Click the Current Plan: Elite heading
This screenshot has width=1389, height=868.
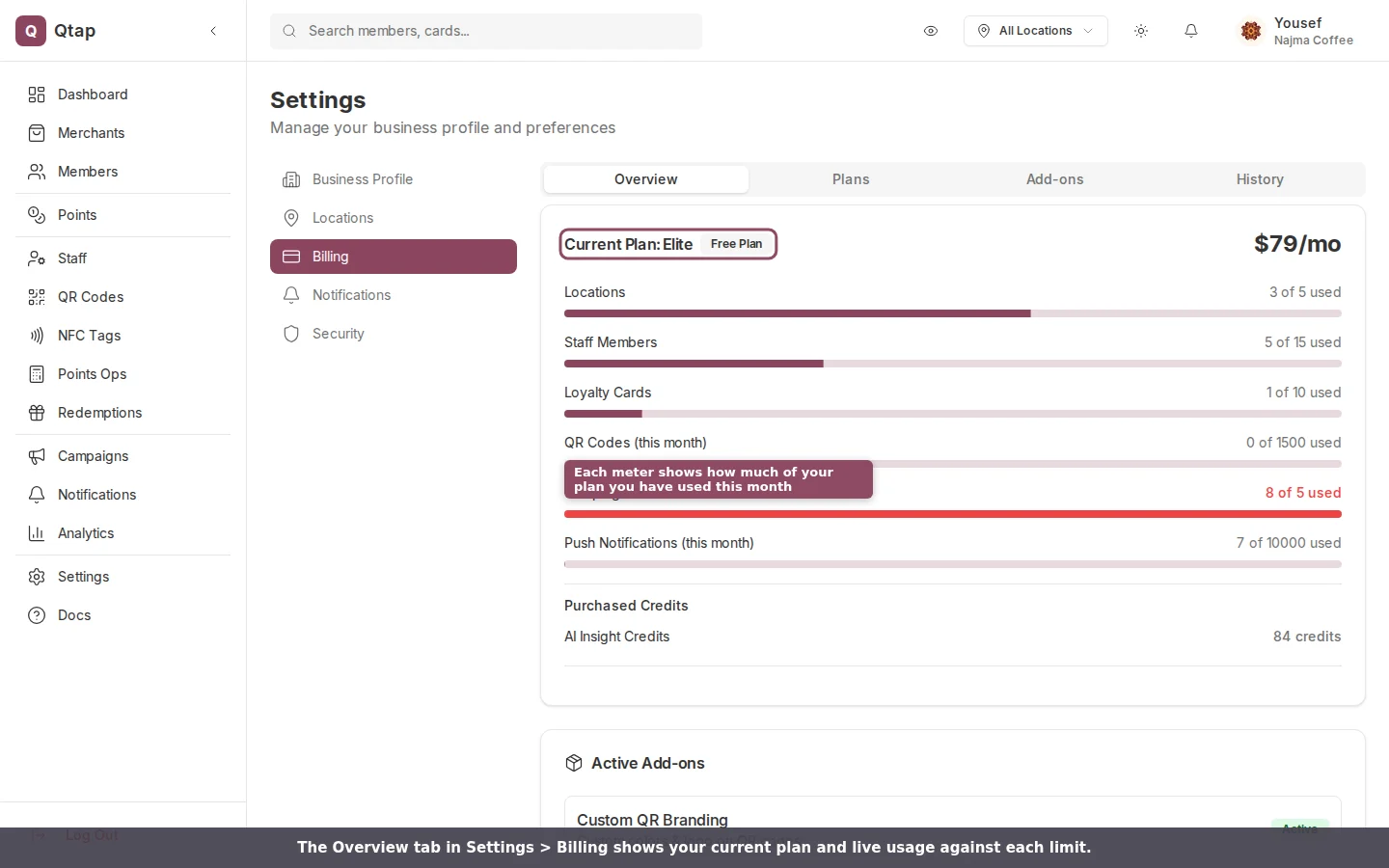click(629, 244)
